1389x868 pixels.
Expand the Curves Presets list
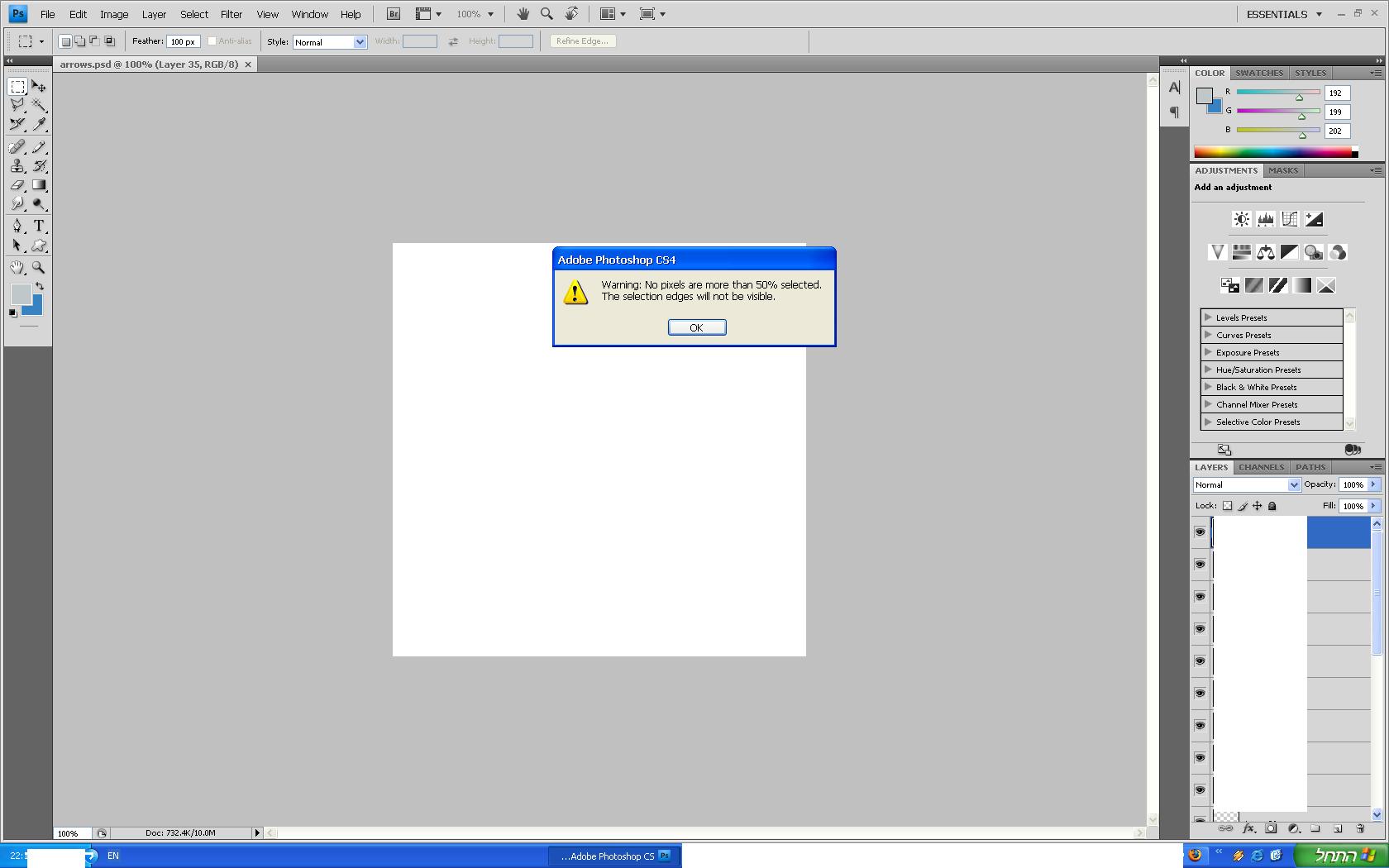pos(1209,335)
